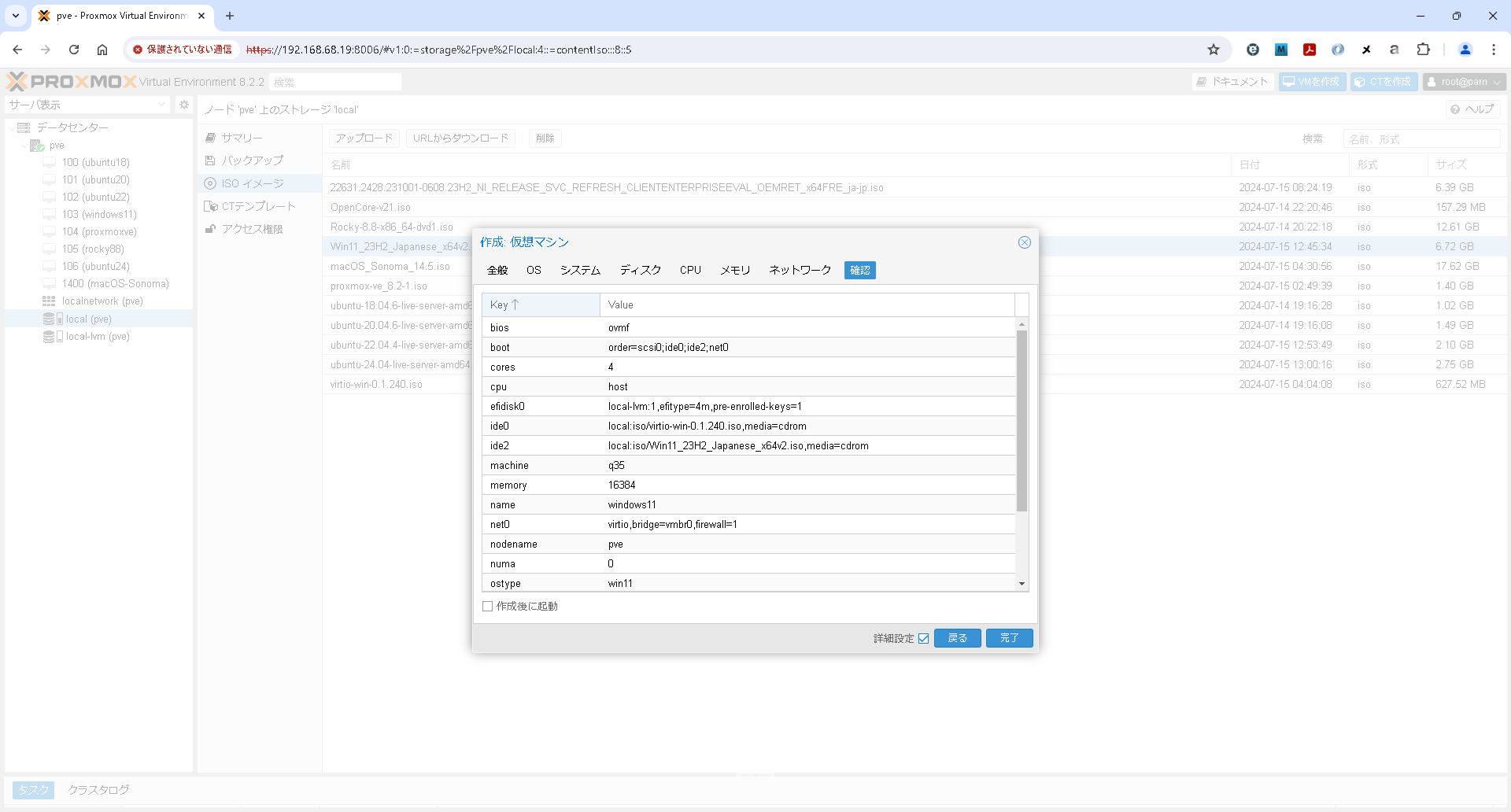Click the Back button in dialog
The image size is (1511, 812).
[x=957, y=638]
